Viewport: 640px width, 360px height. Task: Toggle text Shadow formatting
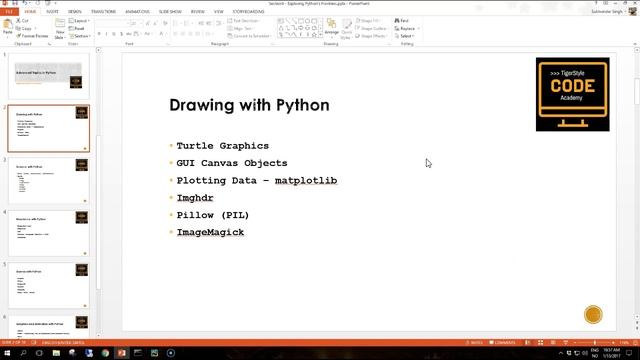pos(122,34)
